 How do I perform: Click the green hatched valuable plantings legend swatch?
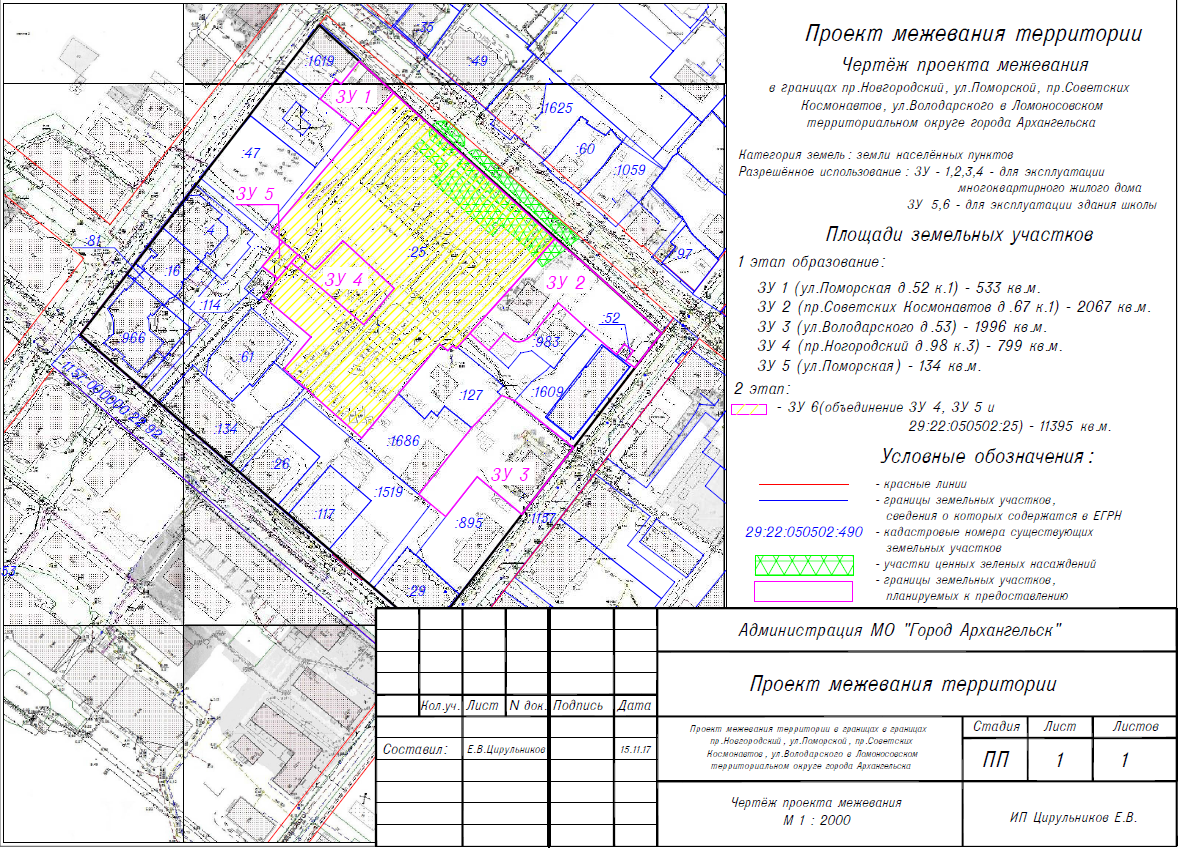point(805,563)
